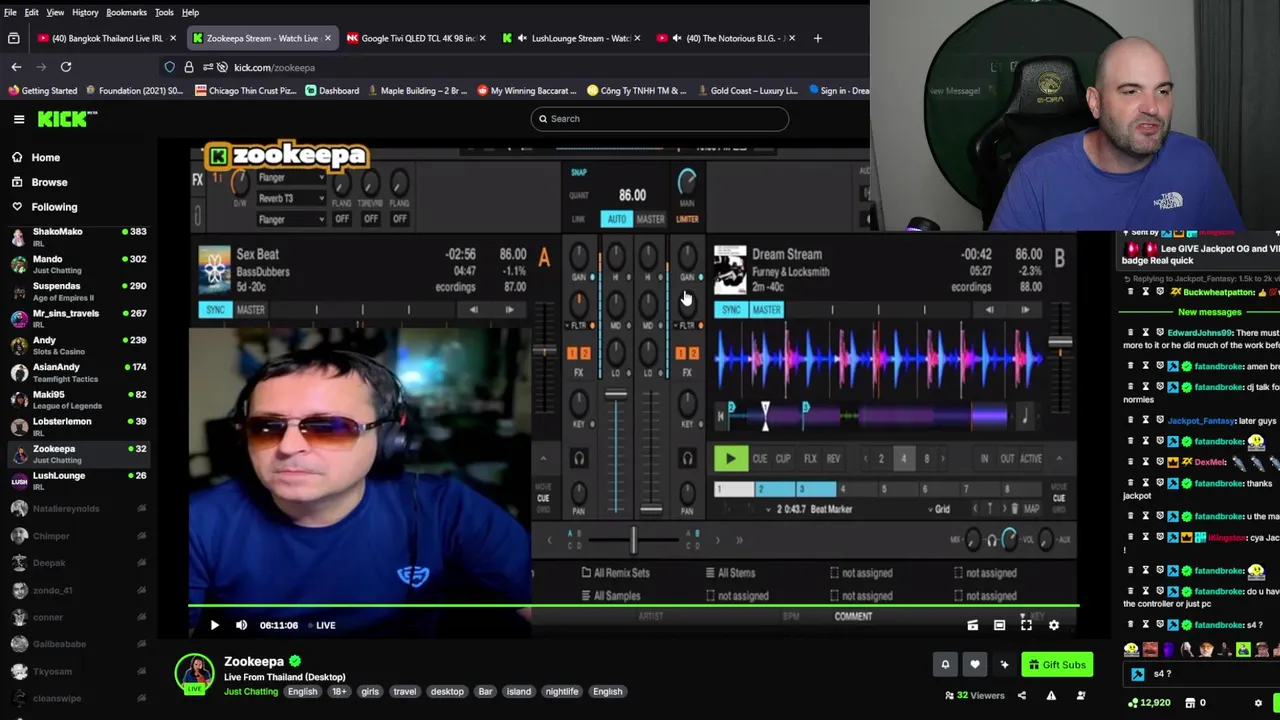Play the stream video
The image size is (1280, 720).
click(214, 625)
